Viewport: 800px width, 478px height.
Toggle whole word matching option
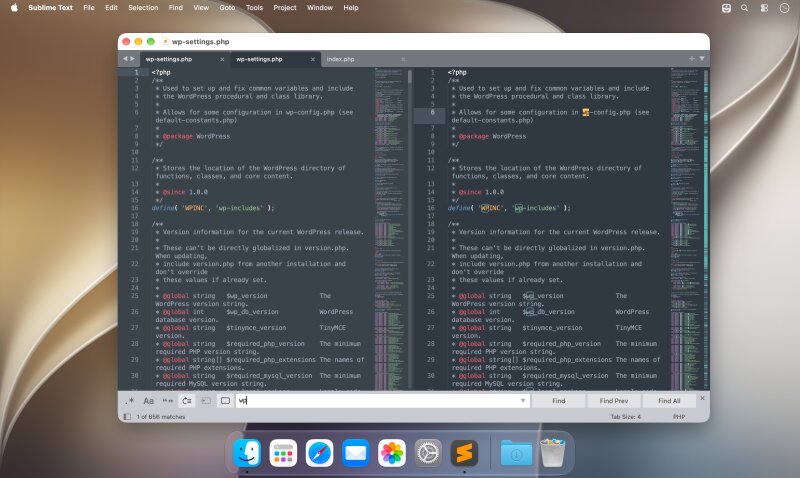[167, 401]
